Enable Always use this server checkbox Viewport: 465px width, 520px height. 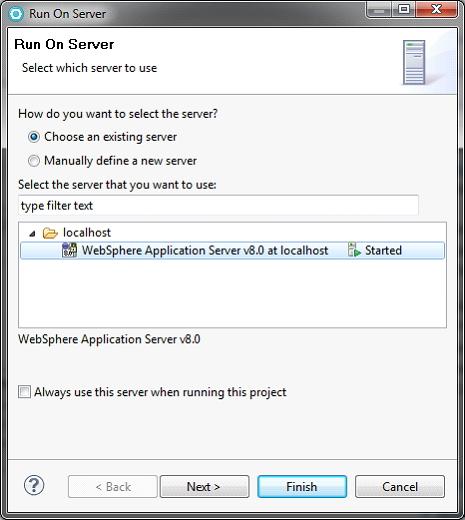pyautogui.click(x=24, y=392)
